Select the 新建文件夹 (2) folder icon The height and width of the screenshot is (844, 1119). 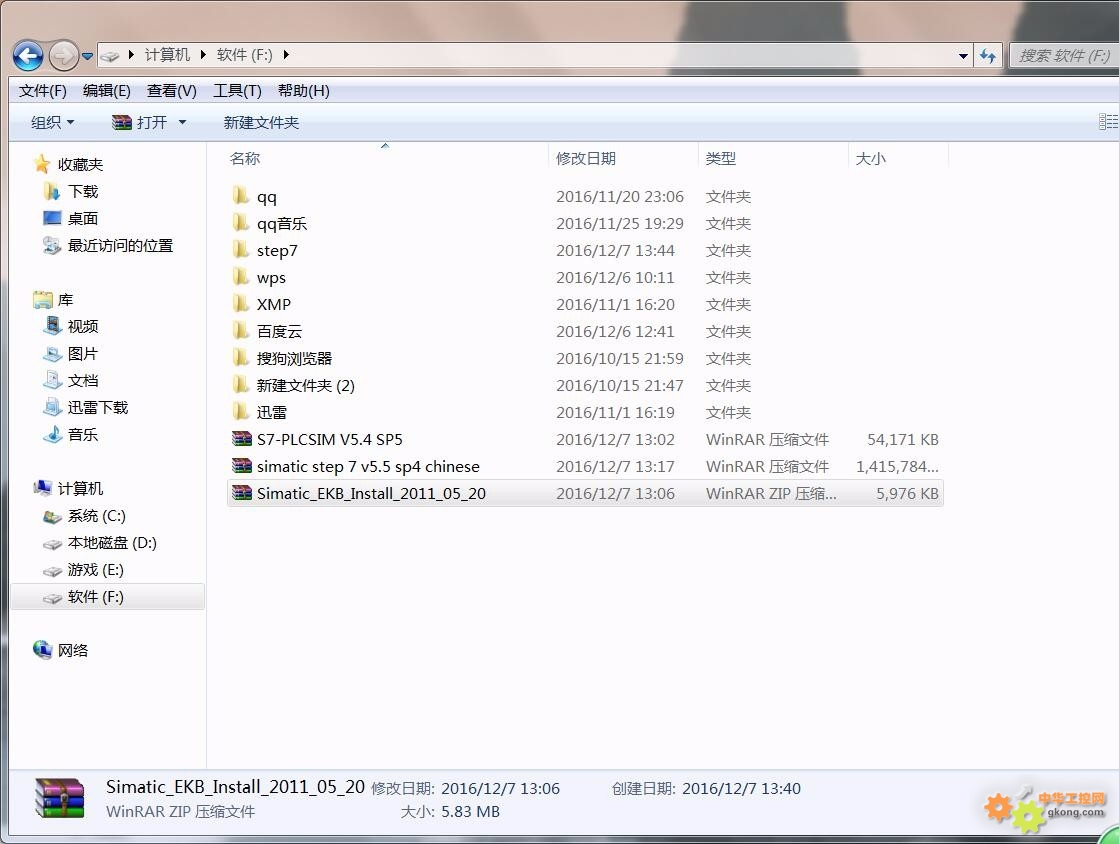(241, 386)
